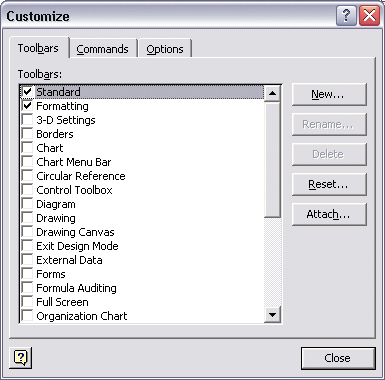This screenshot has height=380, width=385.
Task: Select the 3-D Settings list entry text
Action: (x=66, y=120)
